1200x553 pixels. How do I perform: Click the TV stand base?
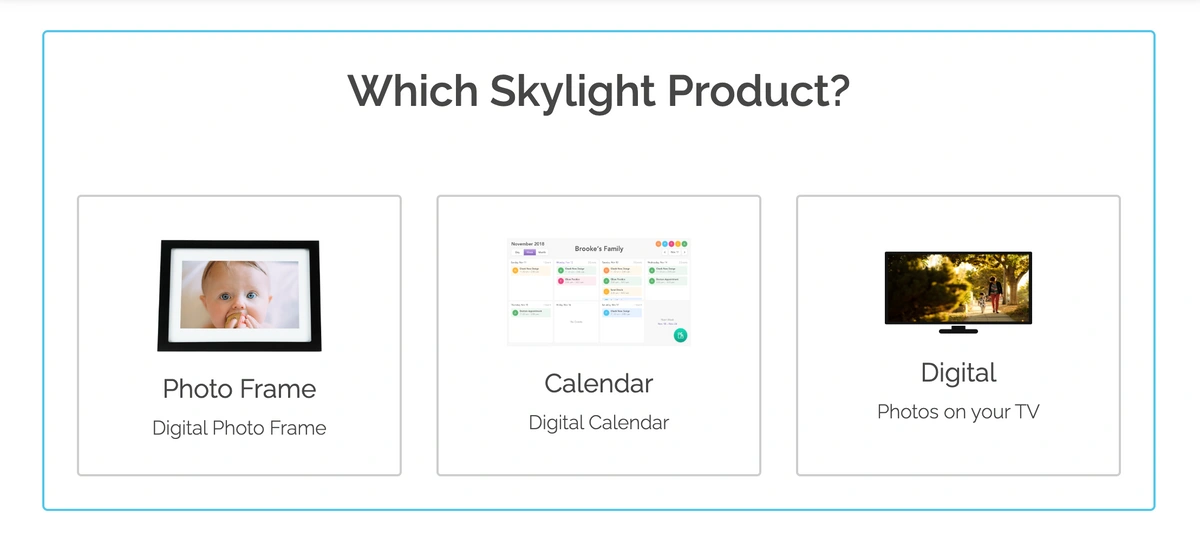tap(958, 330)
